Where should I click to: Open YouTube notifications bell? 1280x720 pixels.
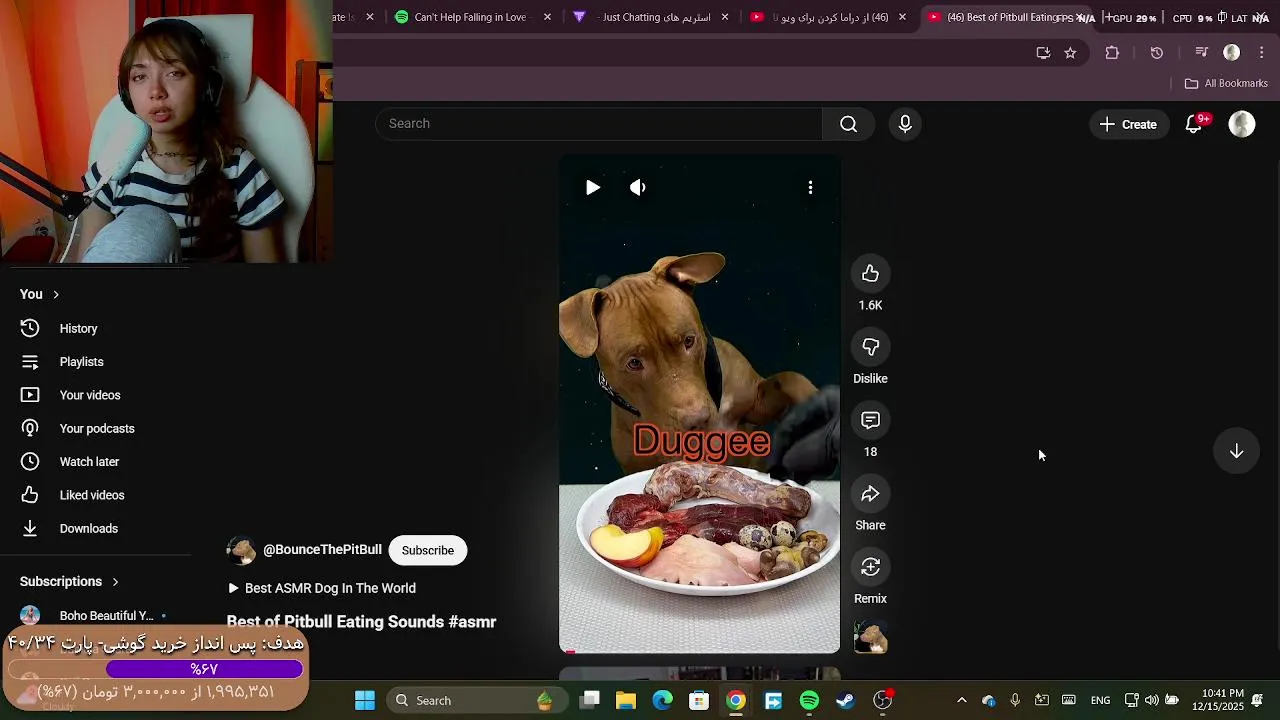click(1194, 124)
